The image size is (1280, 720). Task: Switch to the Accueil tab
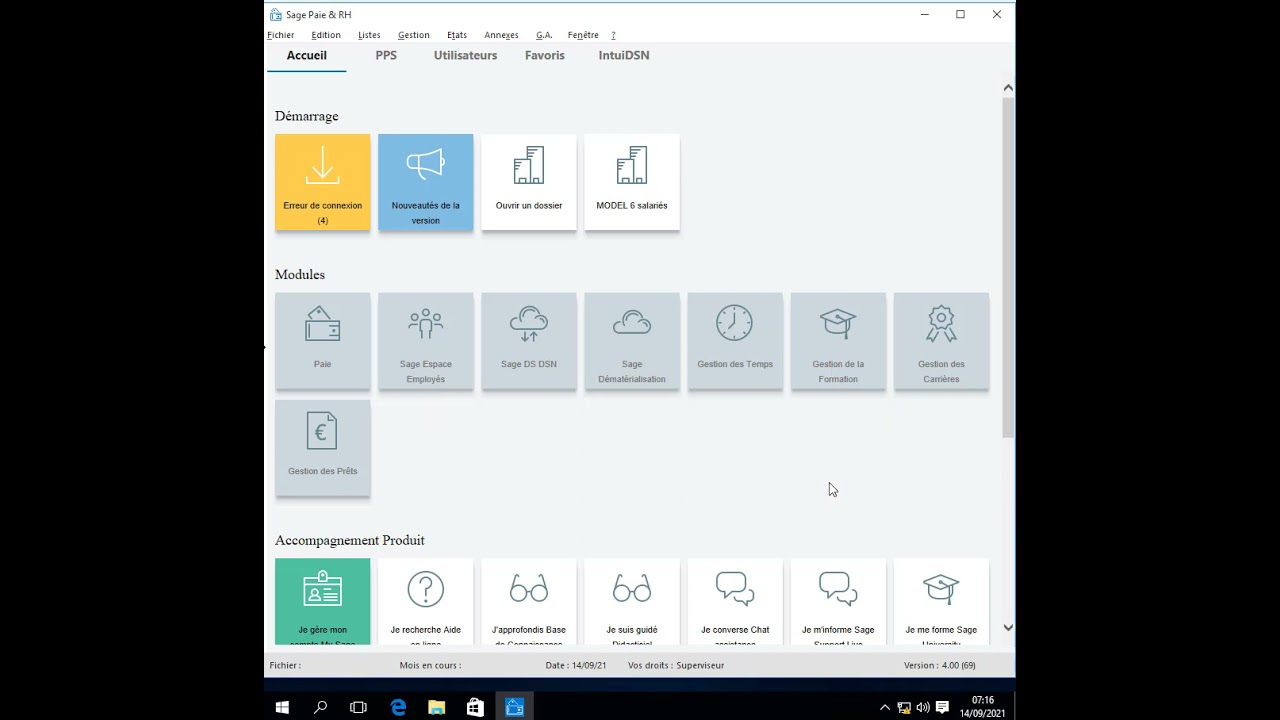point(306,56)
